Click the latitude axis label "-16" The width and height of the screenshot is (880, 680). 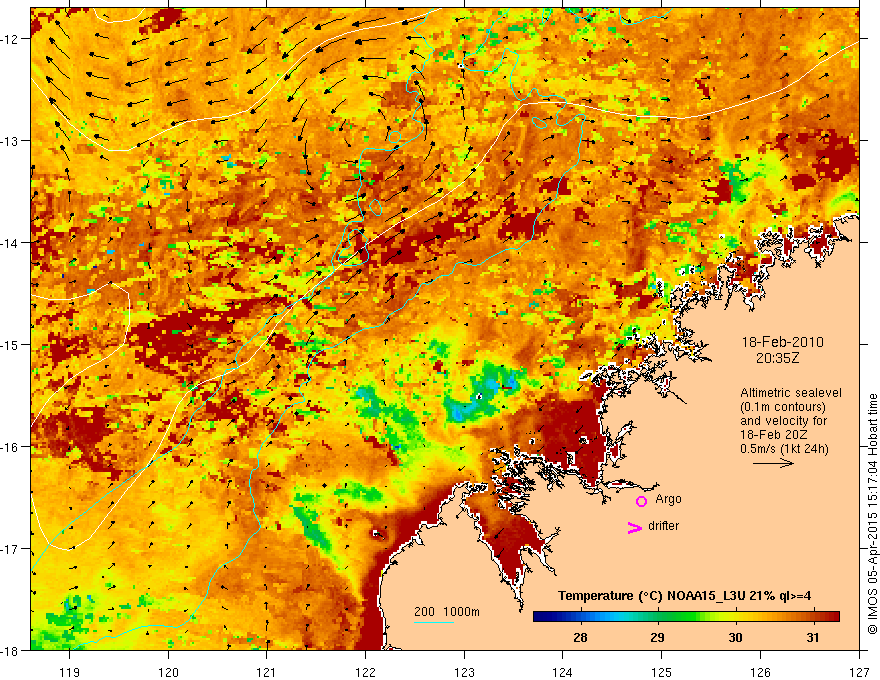[9, 447]
